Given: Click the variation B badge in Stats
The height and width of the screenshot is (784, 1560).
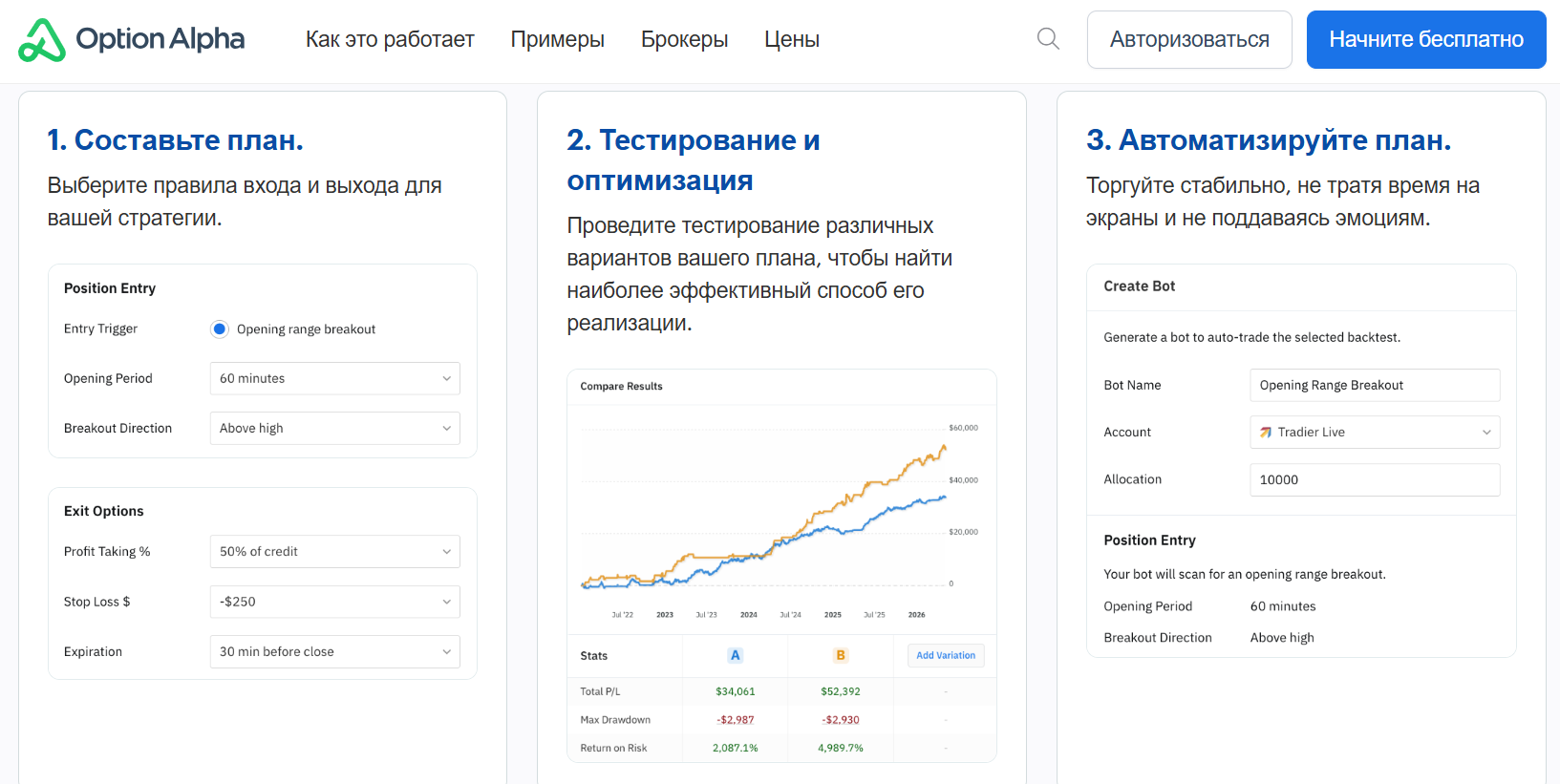Looking at the screenshot, I should tap(841, 655).
